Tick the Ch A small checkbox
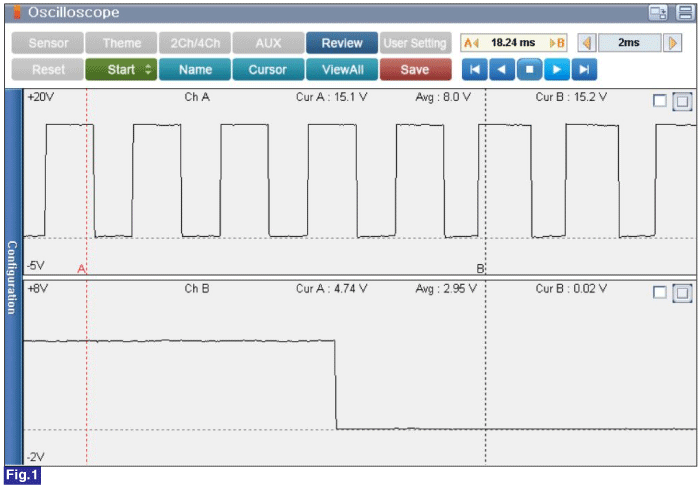Screen dimensions: 700x487 click(659, 101)
